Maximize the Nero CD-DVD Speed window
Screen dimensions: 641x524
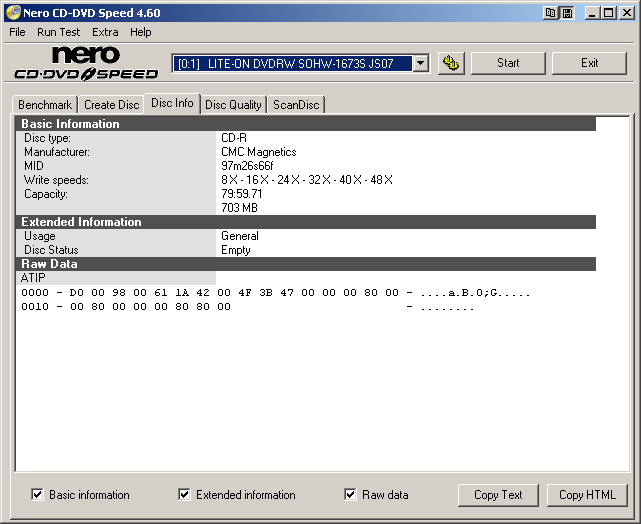[x=608, y=13]
